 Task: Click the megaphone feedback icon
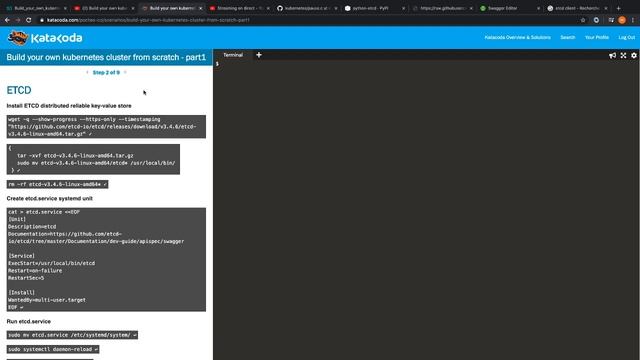point(612,56)
